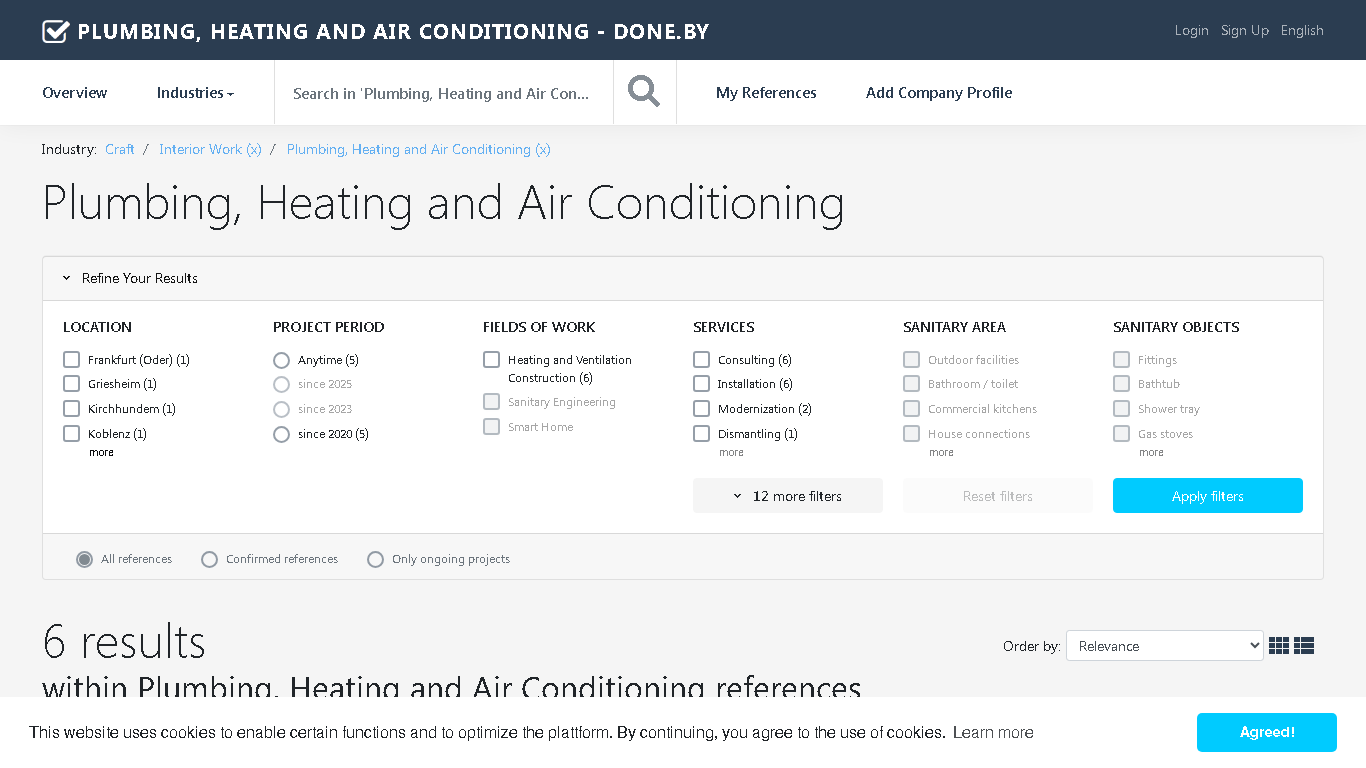Enable Heating and Ventilation Construction checkbox
Viewport: 1366px width, 768px height.
(x=491, y=359)
